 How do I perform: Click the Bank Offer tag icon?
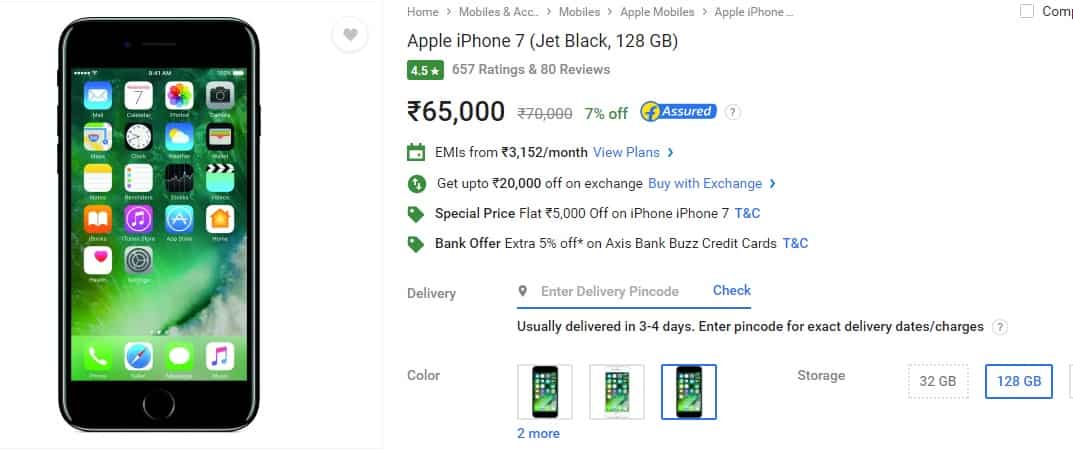(415, 244)
